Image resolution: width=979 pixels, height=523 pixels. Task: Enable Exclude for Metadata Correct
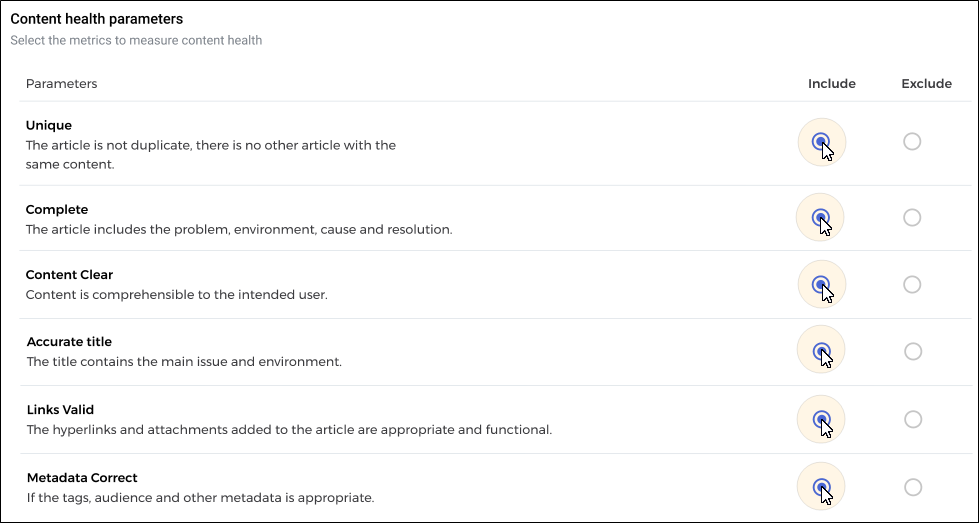[x=913, y=487]
